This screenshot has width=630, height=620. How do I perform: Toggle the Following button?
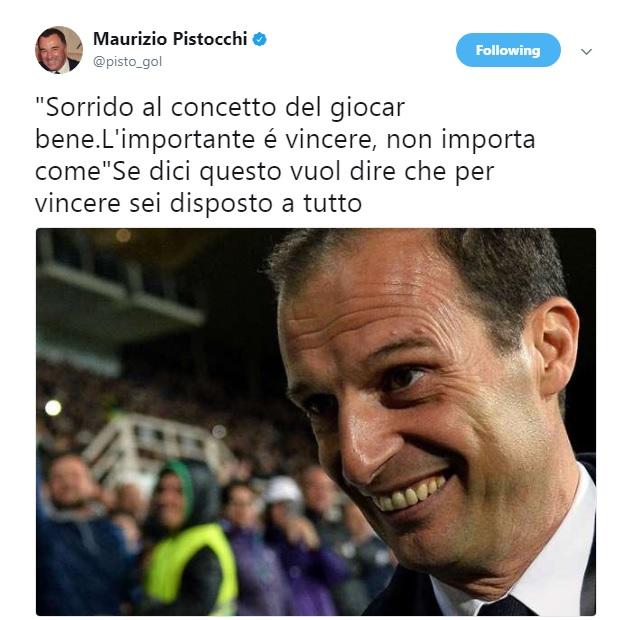tap(508, 50)
